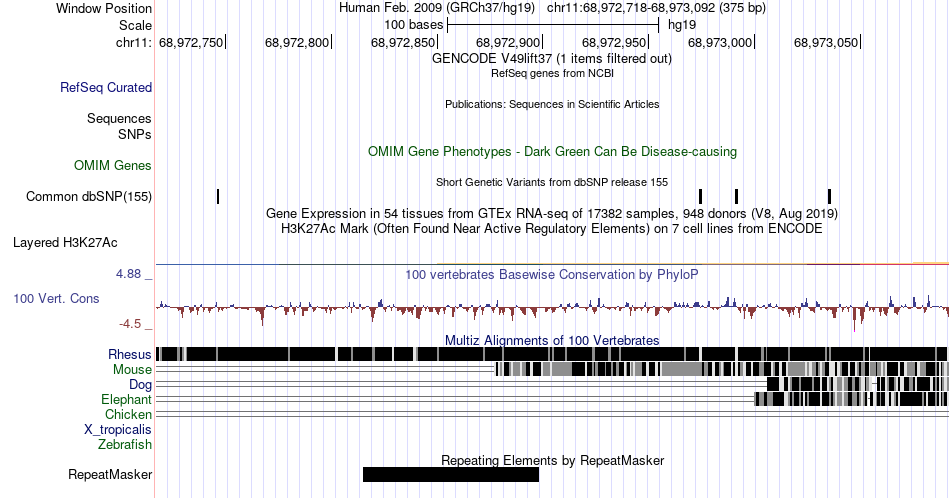Screen dimensions: 950x498
Task: Click the Mouse alignment blocks
Action: tap(722, 369)
